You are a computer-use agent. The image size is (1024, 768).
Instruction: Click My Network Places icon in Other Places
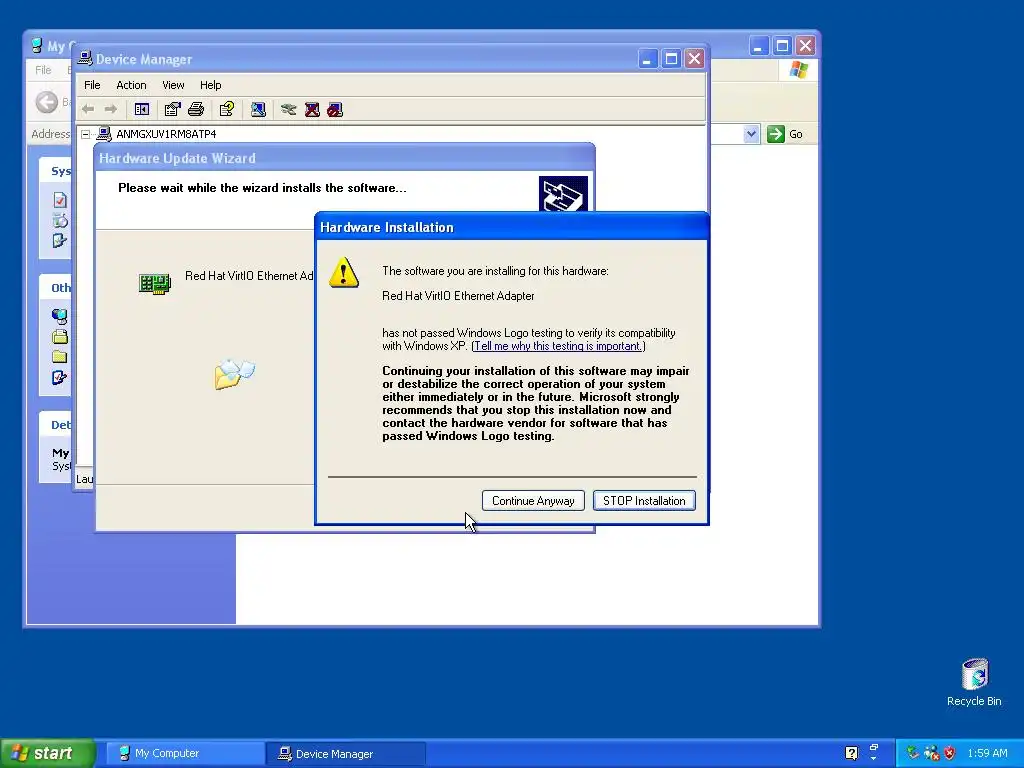(59, 316)
